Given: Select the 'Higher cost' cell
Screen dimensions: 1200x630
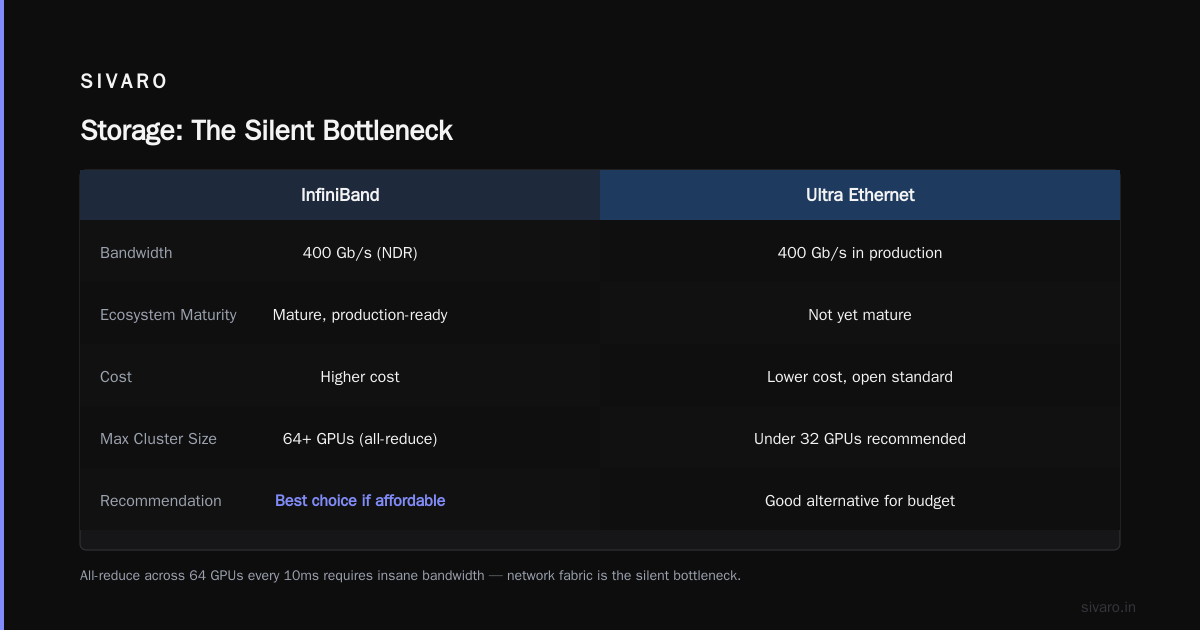Looking at the screenshot, I should click(x=360, y=377).
